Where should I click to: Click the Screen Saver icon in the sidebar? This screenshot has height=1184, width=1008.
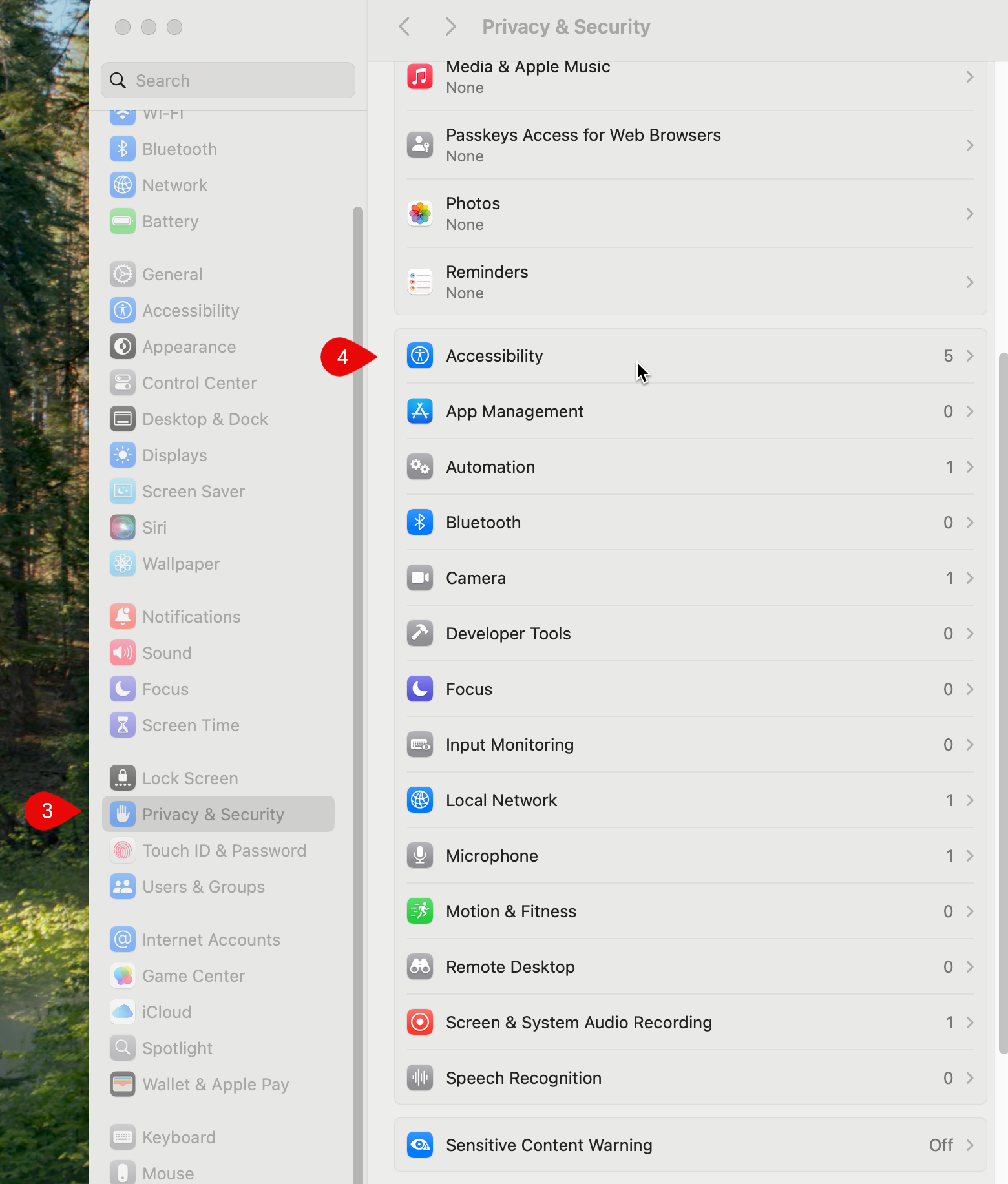pos(123,492)
